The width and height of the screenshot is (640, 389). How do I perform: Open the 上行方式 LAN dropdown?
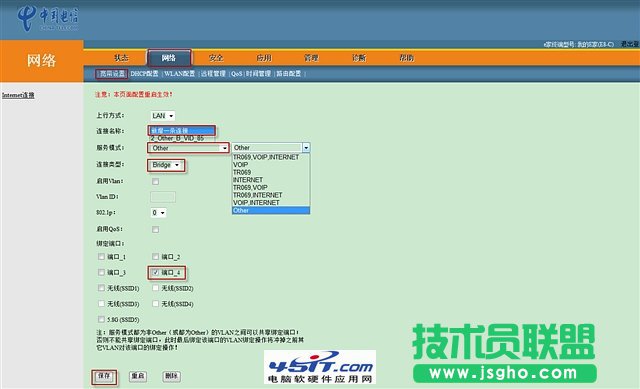[x=162, y=116]
